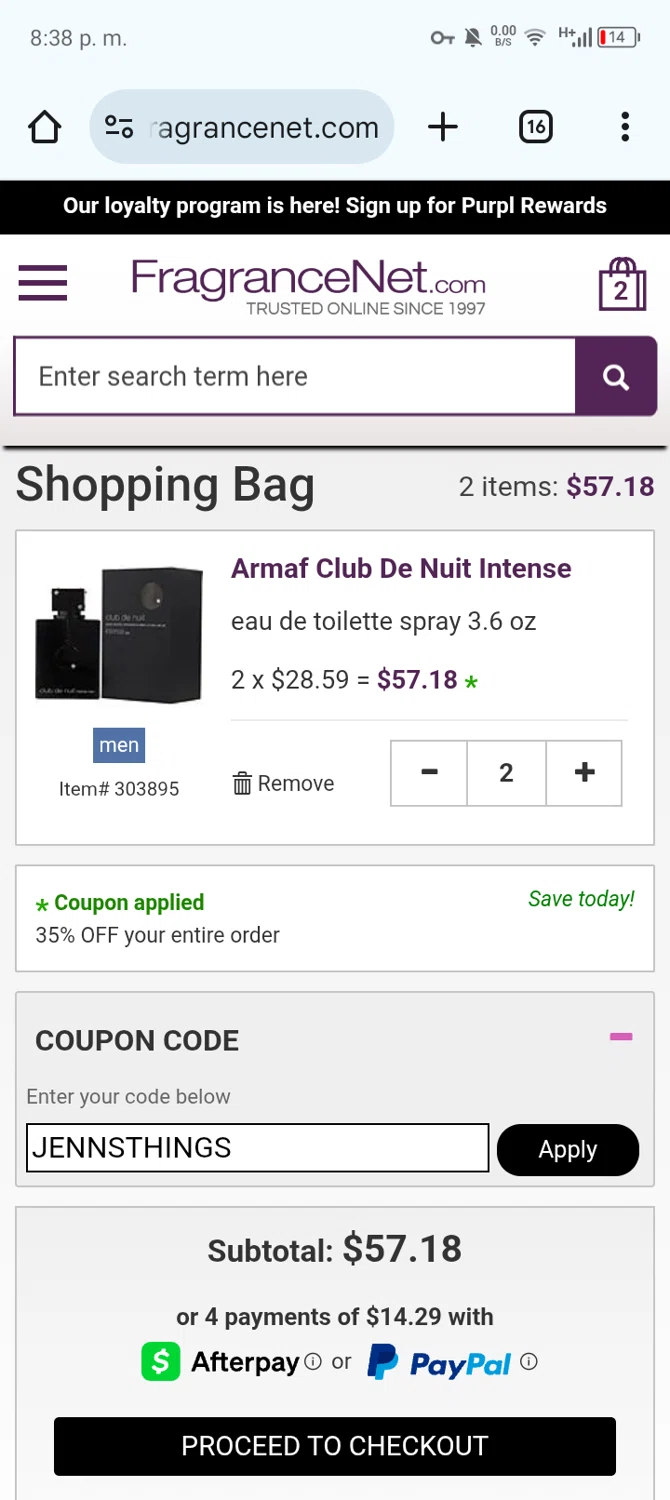Open the browser three-dot menu
The width and height of the screenshot is (670, 1500).
click(x=625, y=127)
